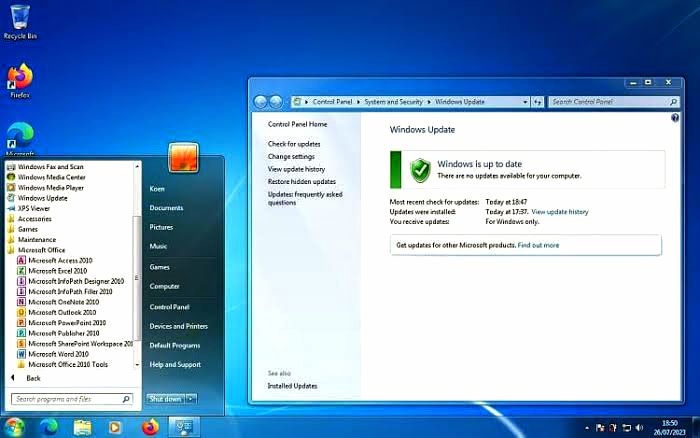Expand Microsoft Office 2010 Tools folder
The image size is (700, 438).
pos(62,364)
